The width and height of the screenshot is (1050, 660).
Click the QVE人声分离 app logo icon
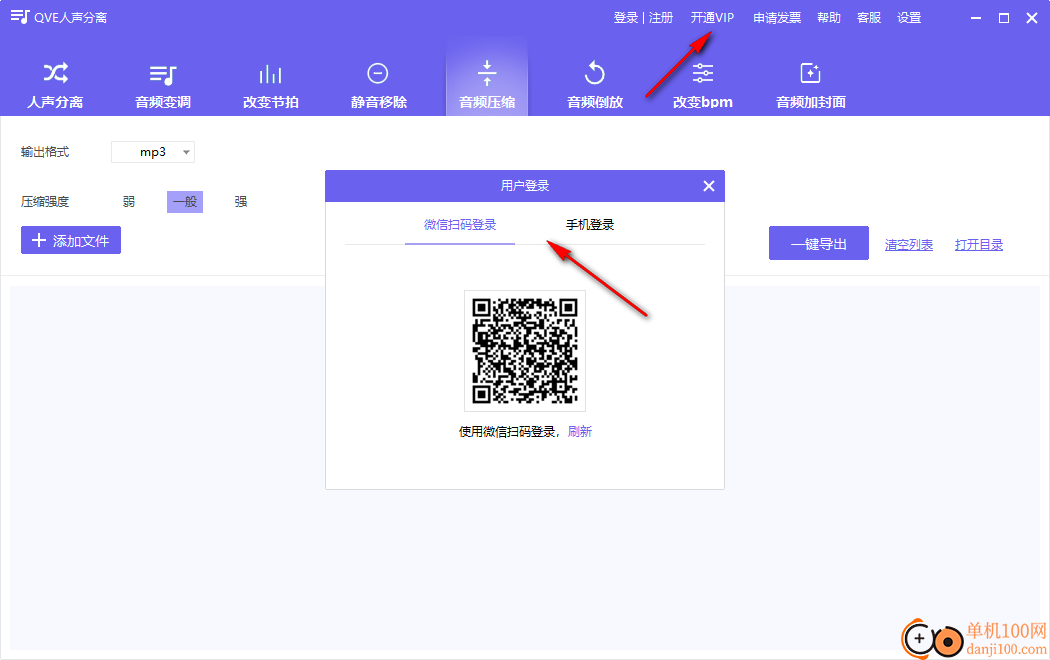click(20, 17)
